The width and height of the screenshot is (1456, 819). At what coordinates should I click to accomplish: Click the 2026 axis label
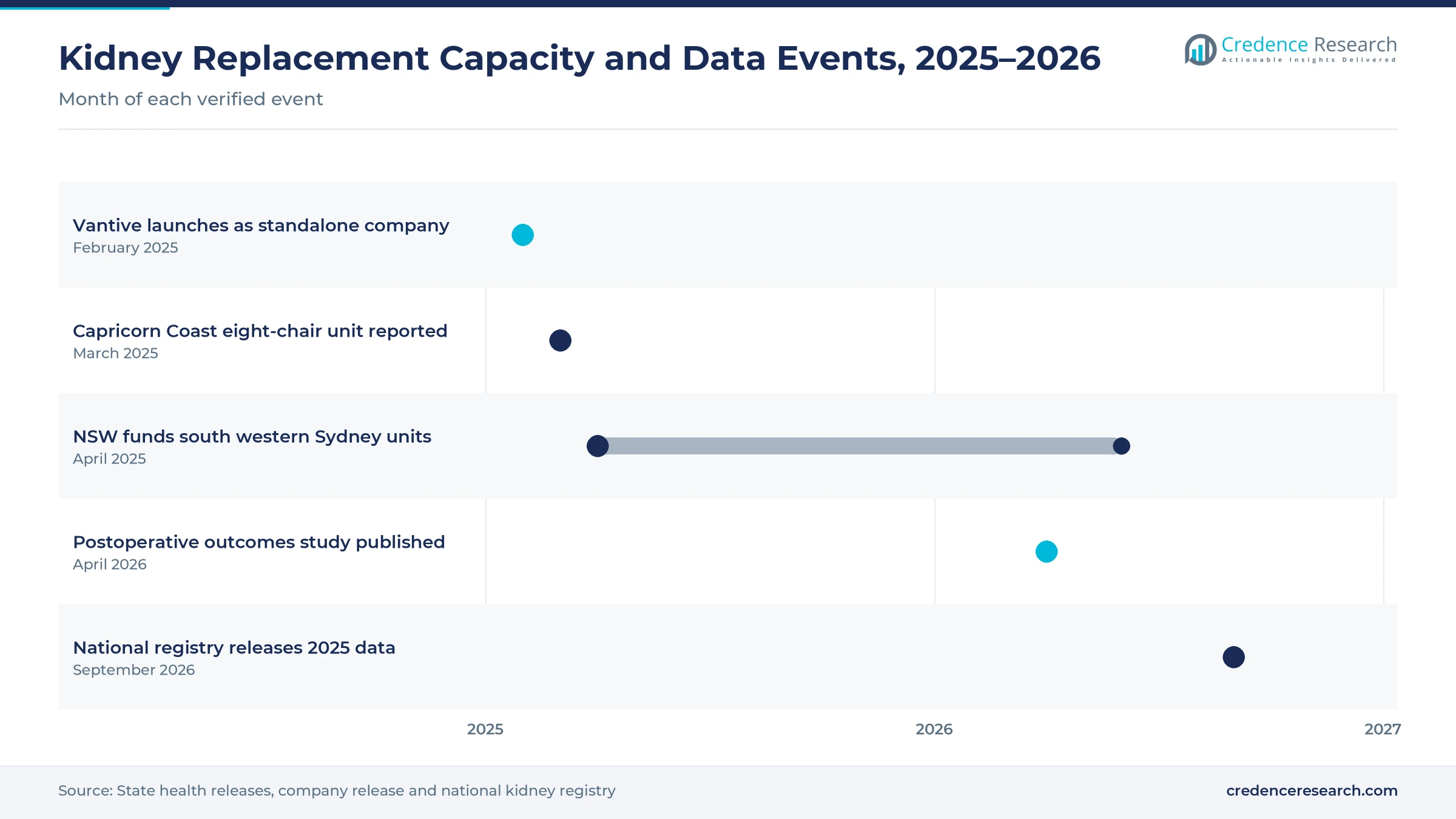point(934,729)
